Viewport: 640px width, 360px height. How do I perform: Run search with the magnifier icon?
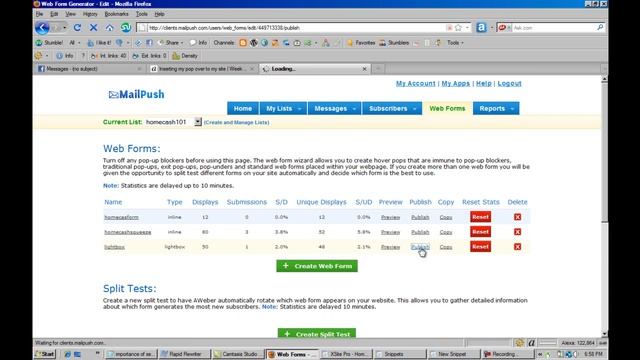[600, 27]
